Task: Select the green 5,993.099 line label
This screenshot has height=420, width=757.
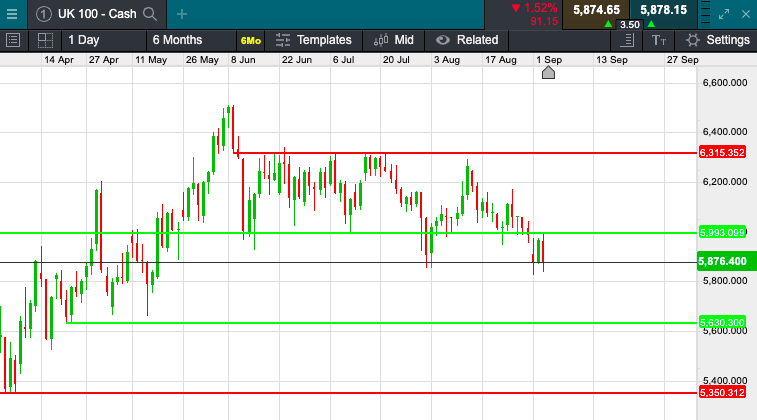Action: point(722,233)
